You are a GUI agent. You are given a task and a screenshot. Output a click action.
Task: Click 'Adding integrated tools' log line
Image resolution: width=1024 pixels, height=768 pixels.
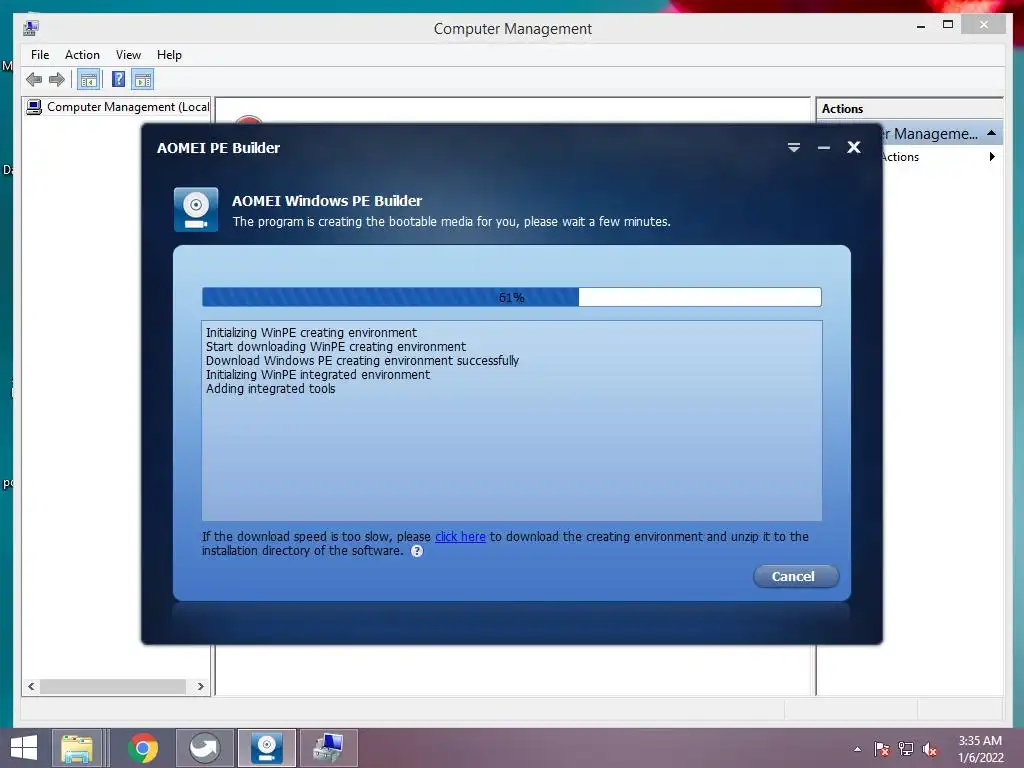click(270, 389)
